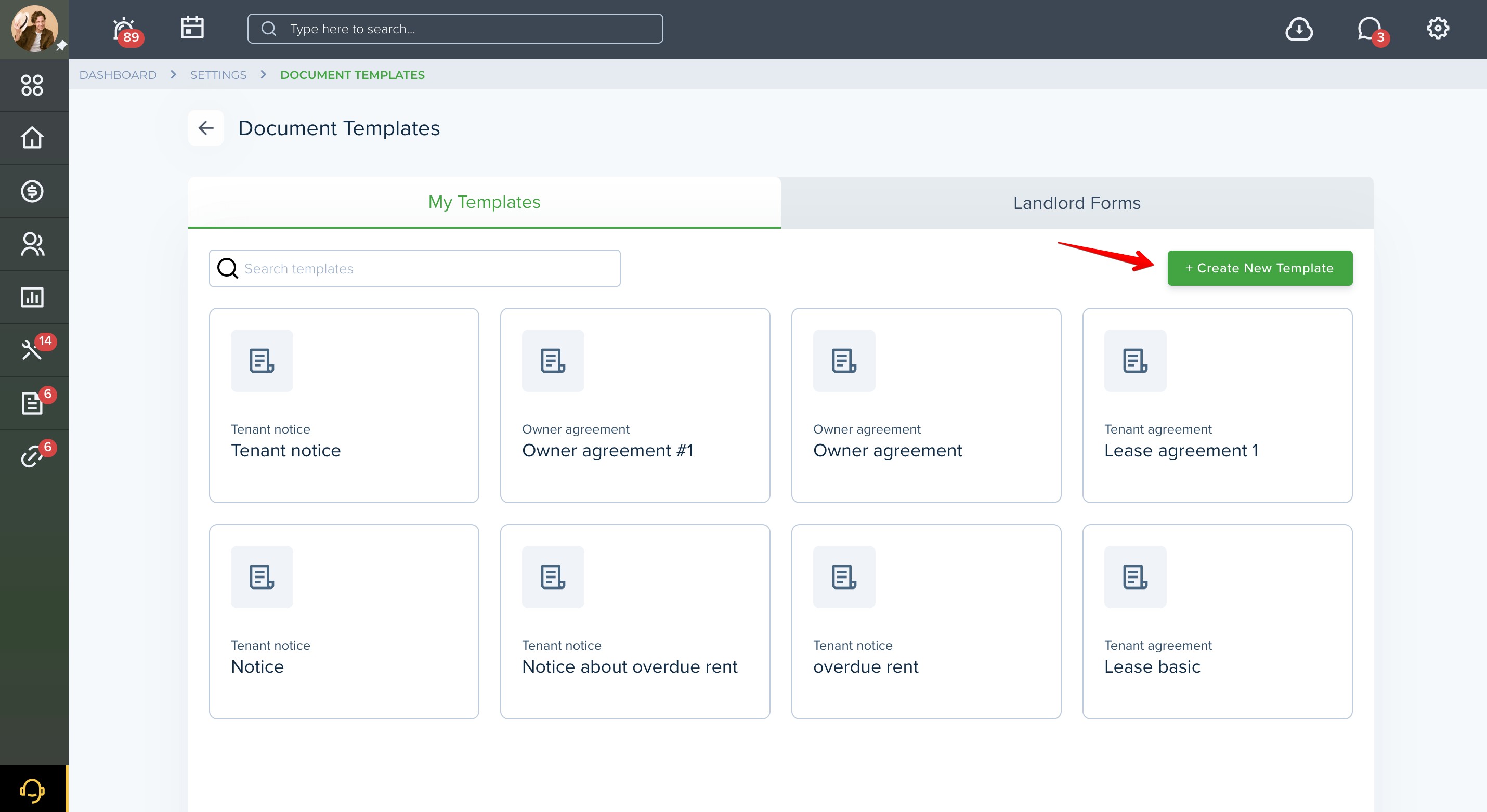Open the reports chart icon in sidebar
This screenshot has height=812, width=1487.
pos(32,297)
